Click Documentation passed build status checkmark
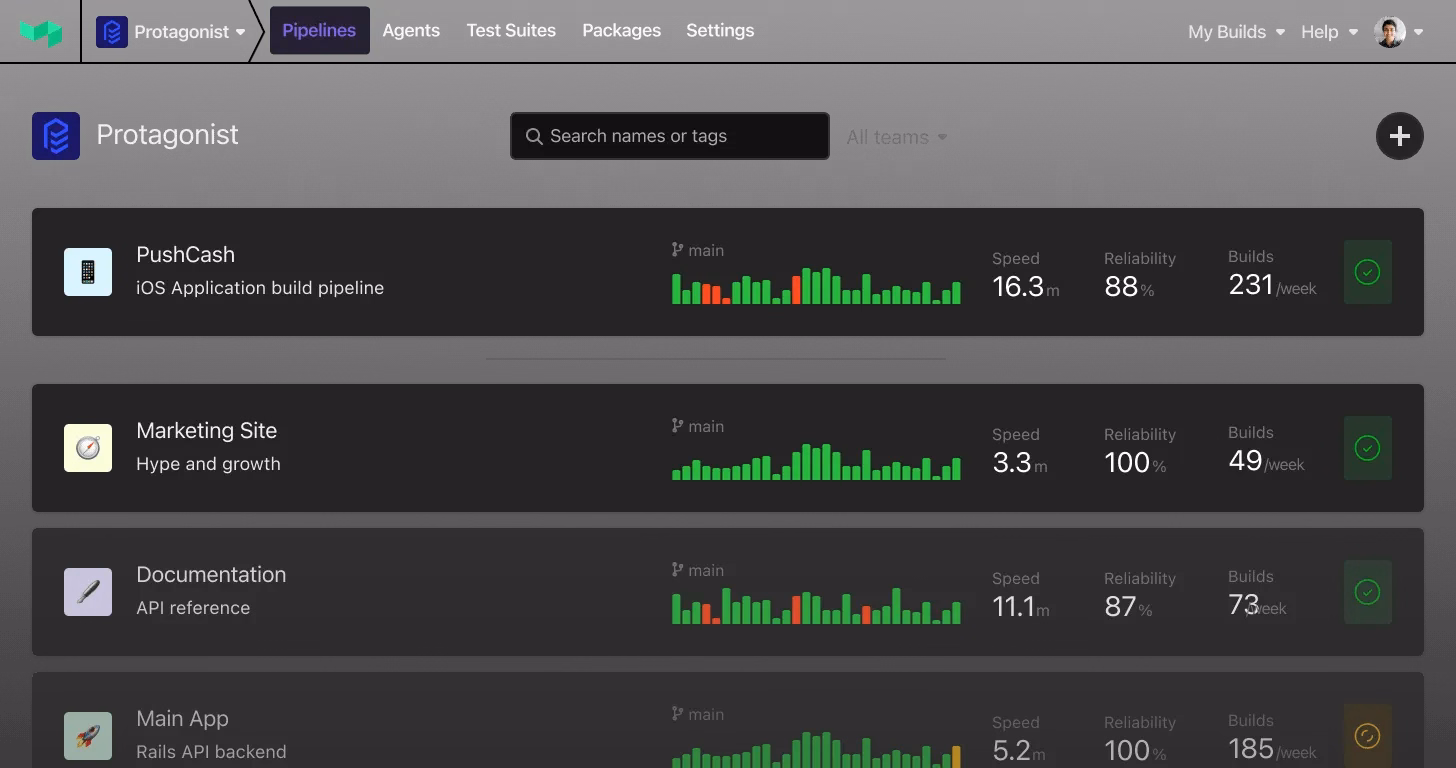Viewport: 1456px width, 768px height. click(x=1367, y=592)
